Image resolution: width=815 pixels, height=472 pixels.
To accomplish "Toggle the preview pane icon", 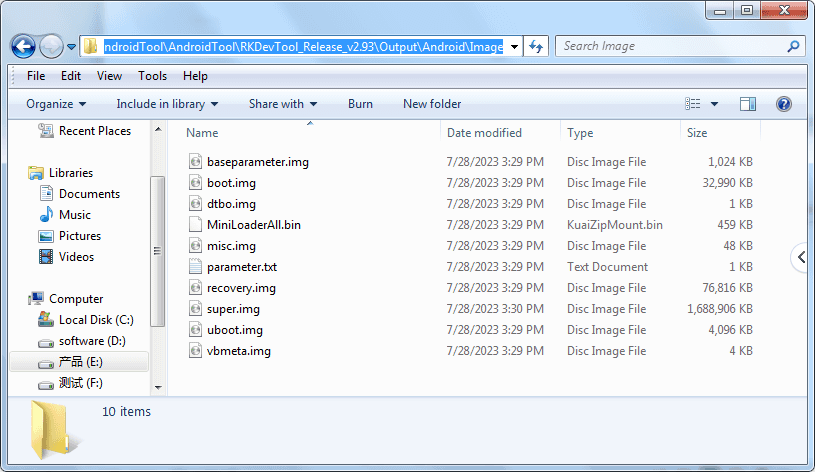I will pyautogui.click(x=748, y=104).
